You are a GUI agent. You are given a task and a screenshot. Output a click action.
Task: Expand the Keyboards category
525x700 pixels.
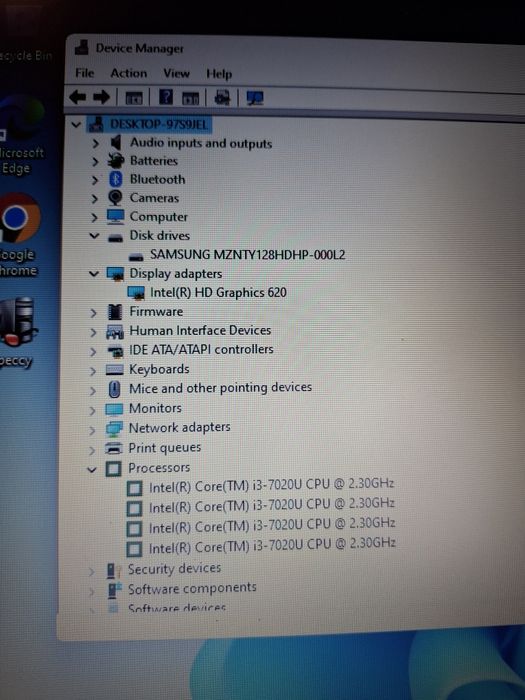pyautogui.click(x=93, y=371)
